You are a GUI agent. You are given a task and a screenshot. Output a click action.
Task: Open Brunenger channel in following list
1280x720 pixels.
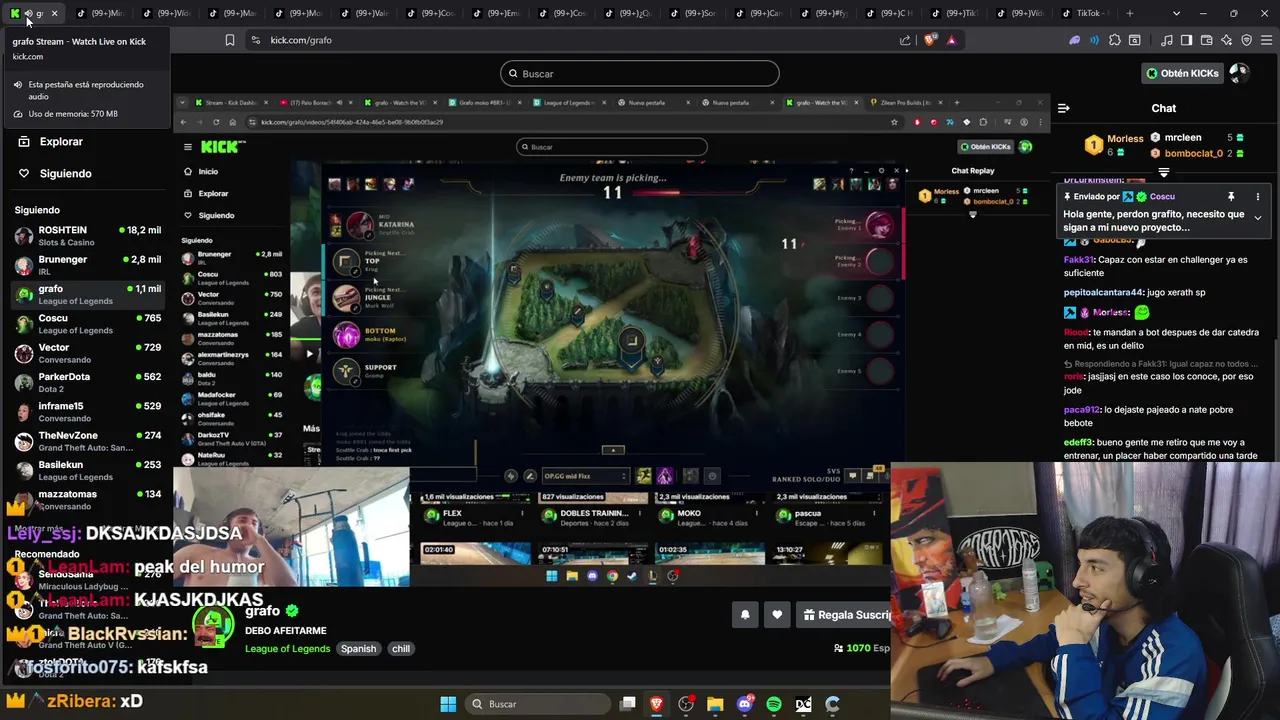tap(87, 265)
